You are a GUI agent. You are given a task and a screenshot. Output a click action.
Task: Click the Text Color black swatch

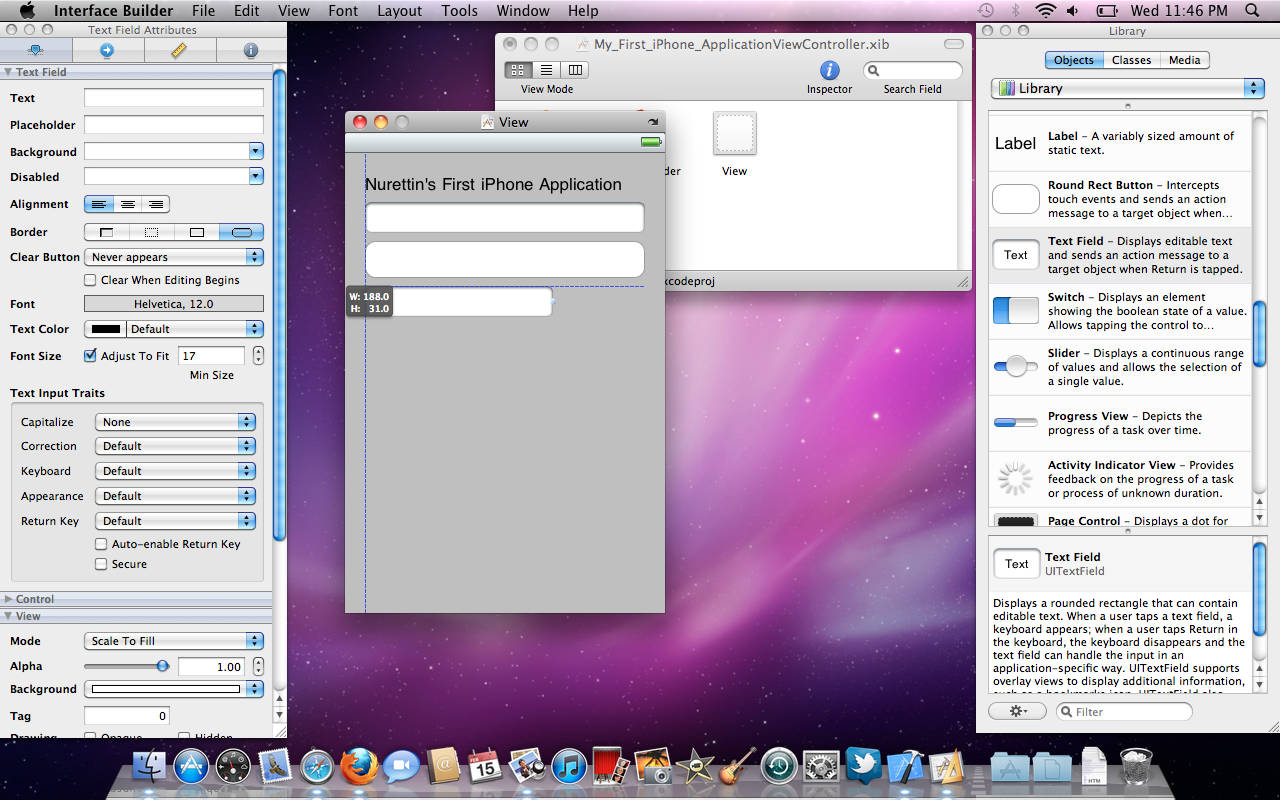pyautogui.click(x=106, y=329)
